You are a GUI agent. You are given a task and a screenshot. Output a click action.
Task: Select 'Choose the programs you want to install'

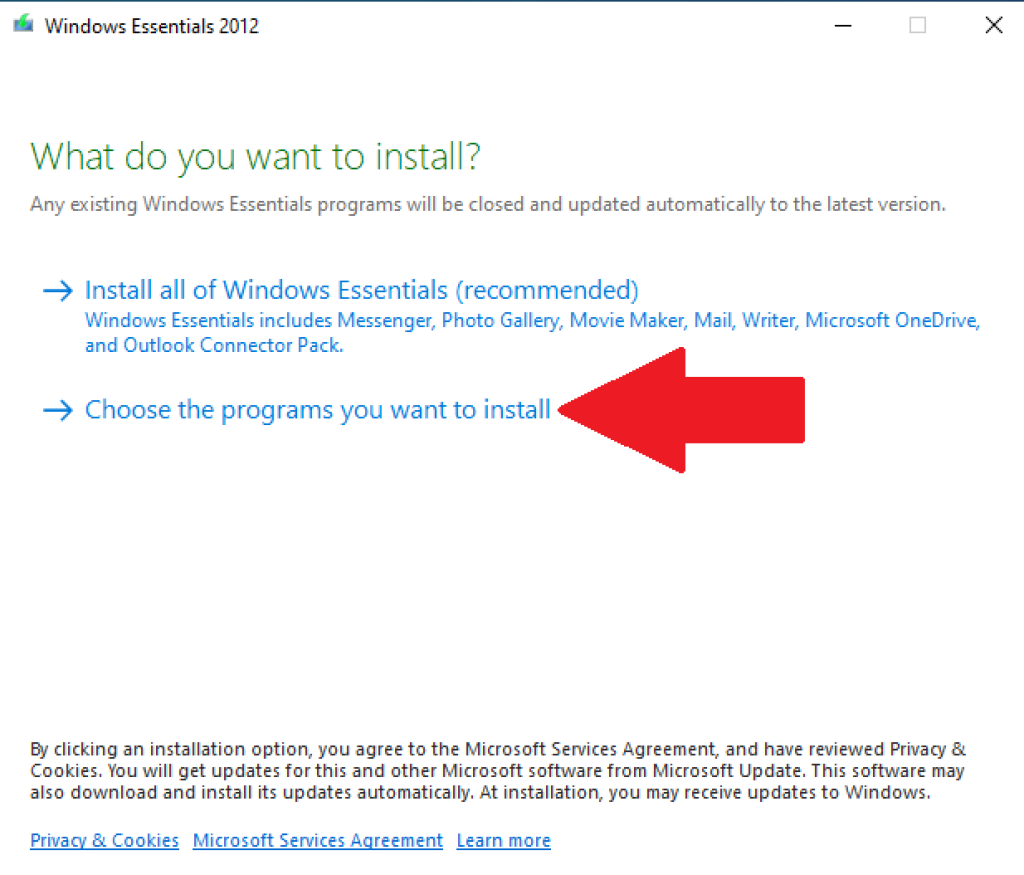point(317,409)
